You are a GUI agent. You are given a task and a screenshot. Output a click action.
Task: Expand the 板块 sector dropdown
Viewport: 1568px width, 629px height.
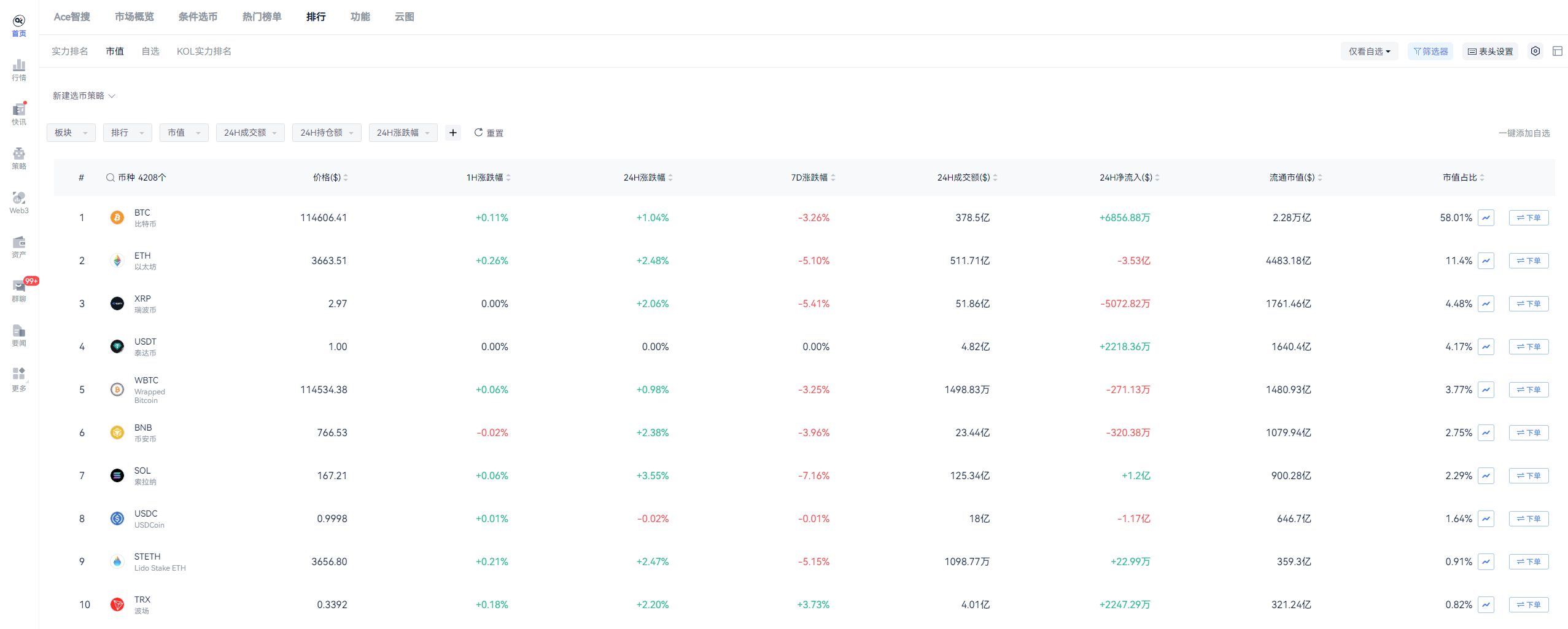tap(71, 133)
